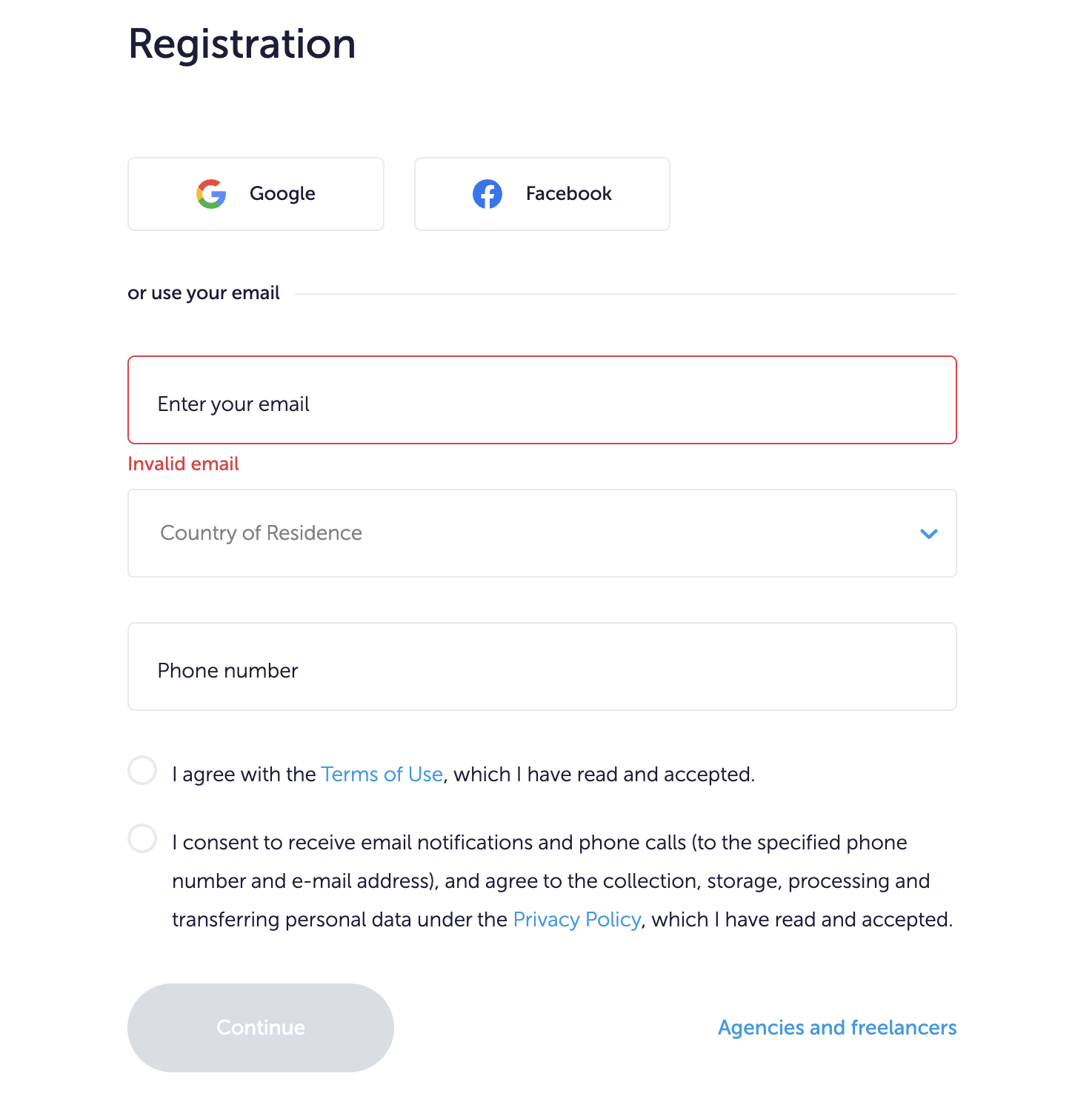Focus the Phone number field
This screenshot has height=1096, width=1092.
click(x=542, y=666)
